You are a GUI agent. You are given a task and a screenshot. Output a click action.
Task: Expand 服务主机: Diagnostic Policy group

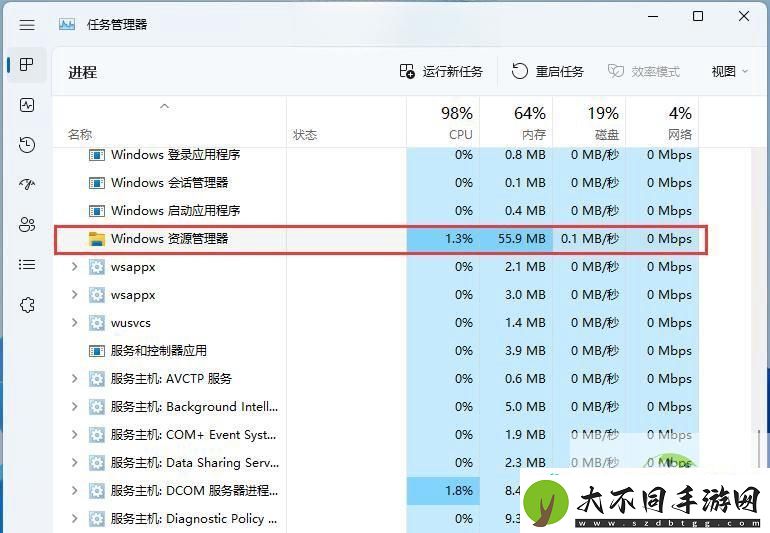tap(75, 519)
